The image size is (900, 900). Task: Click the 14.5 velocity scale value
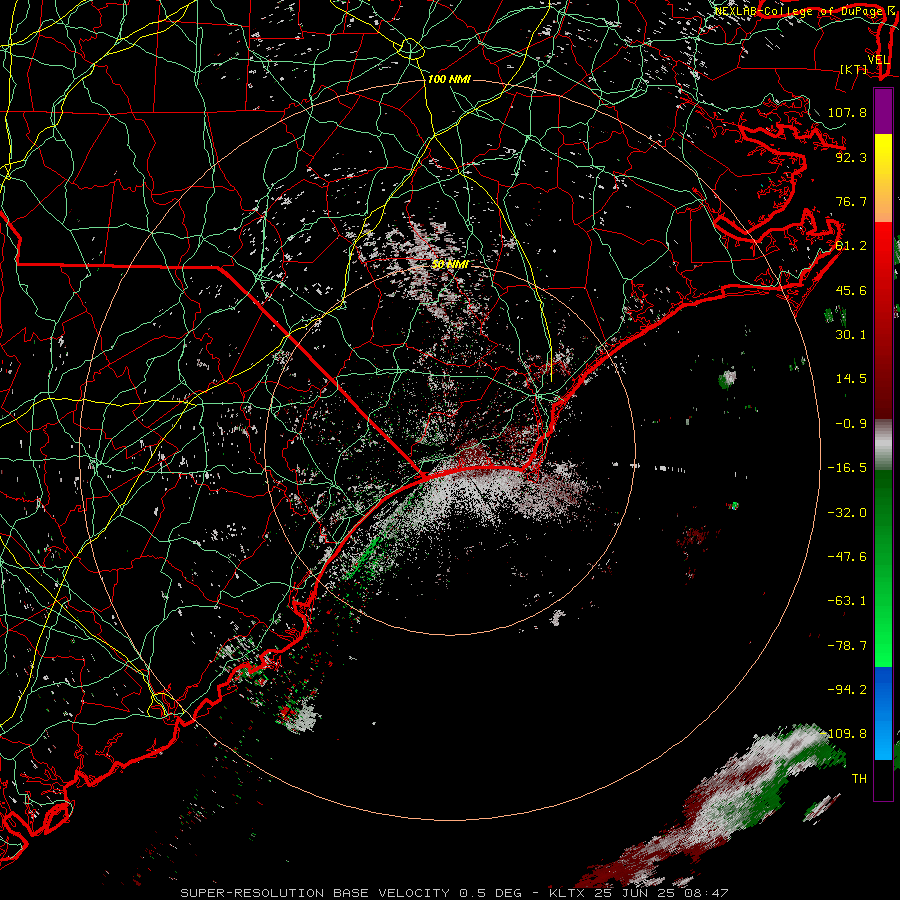(851, 379)
